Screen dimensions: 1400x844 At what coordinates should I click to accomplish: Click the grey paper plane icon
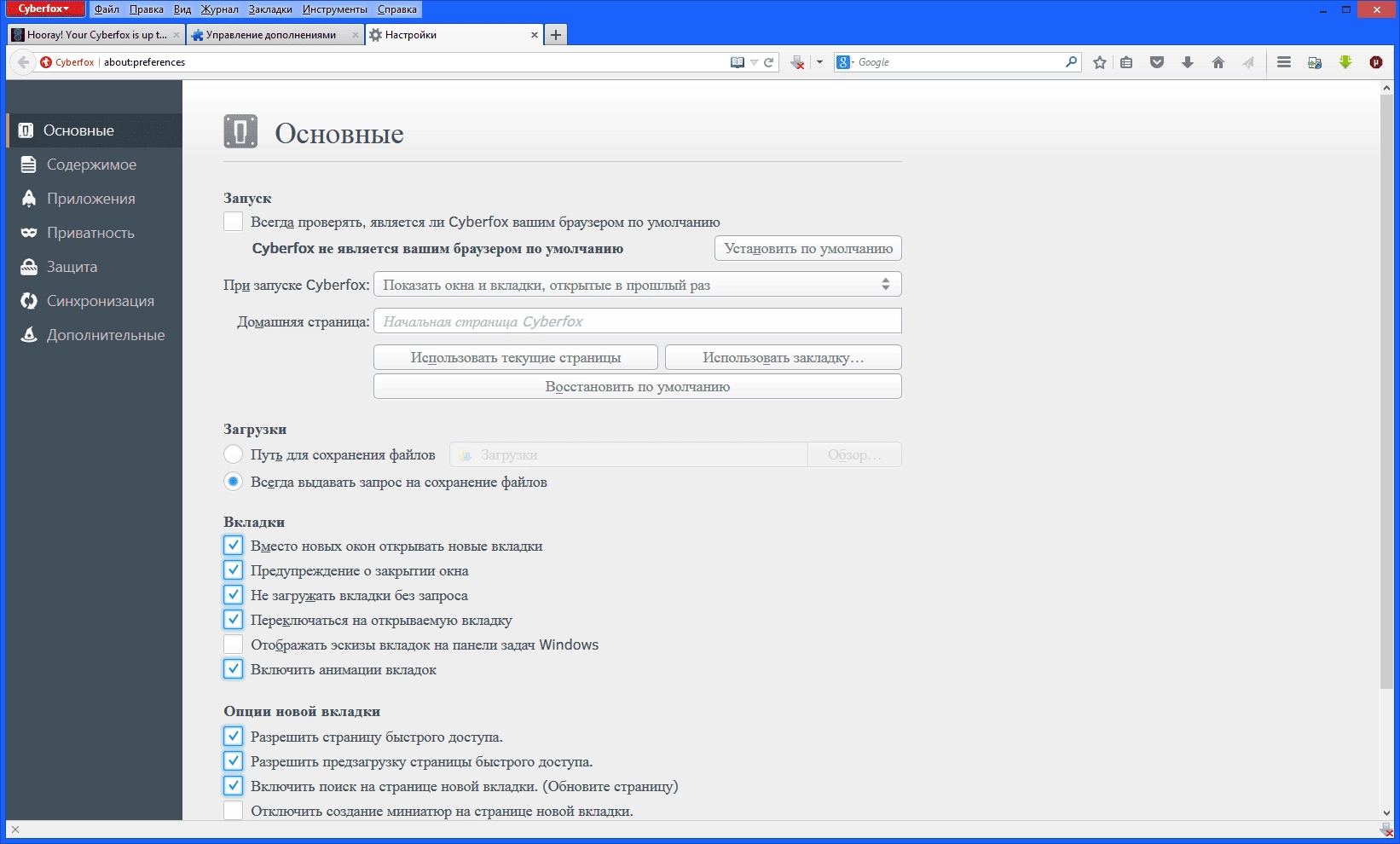tap(1248, 62)
